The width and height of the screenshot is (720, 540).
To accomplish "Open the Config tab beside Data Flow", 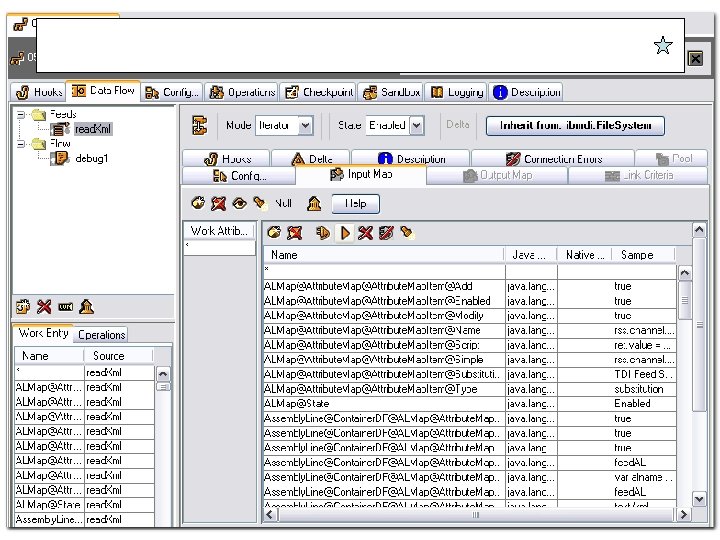I will click(x=172, y=92).
